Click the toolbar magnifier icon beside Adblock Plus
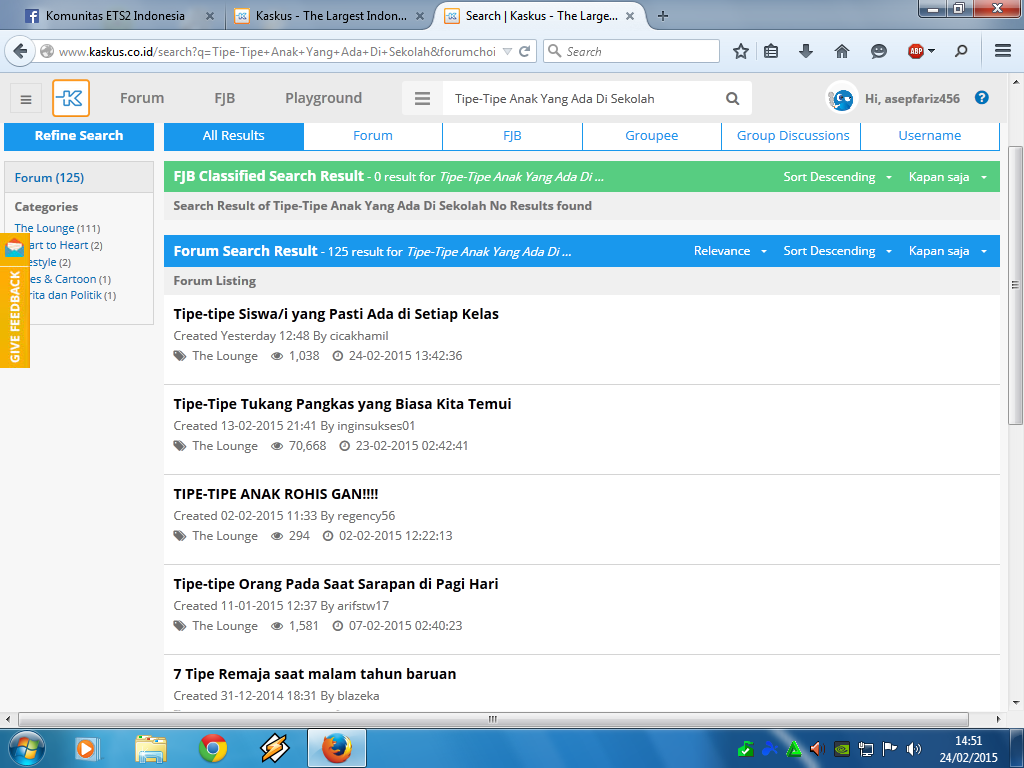The height and width of the screenshot is (768, 1024). point(961,52)
